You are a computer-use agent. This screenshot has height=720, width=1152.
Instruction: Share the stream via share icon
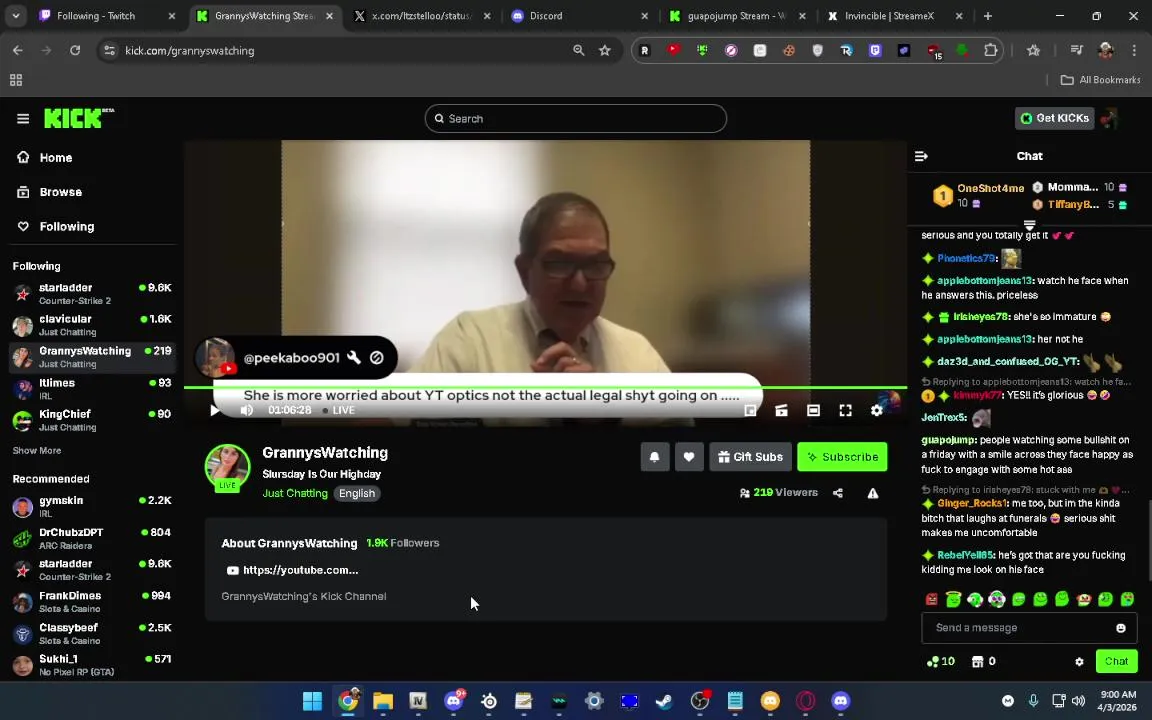(838, 493)
